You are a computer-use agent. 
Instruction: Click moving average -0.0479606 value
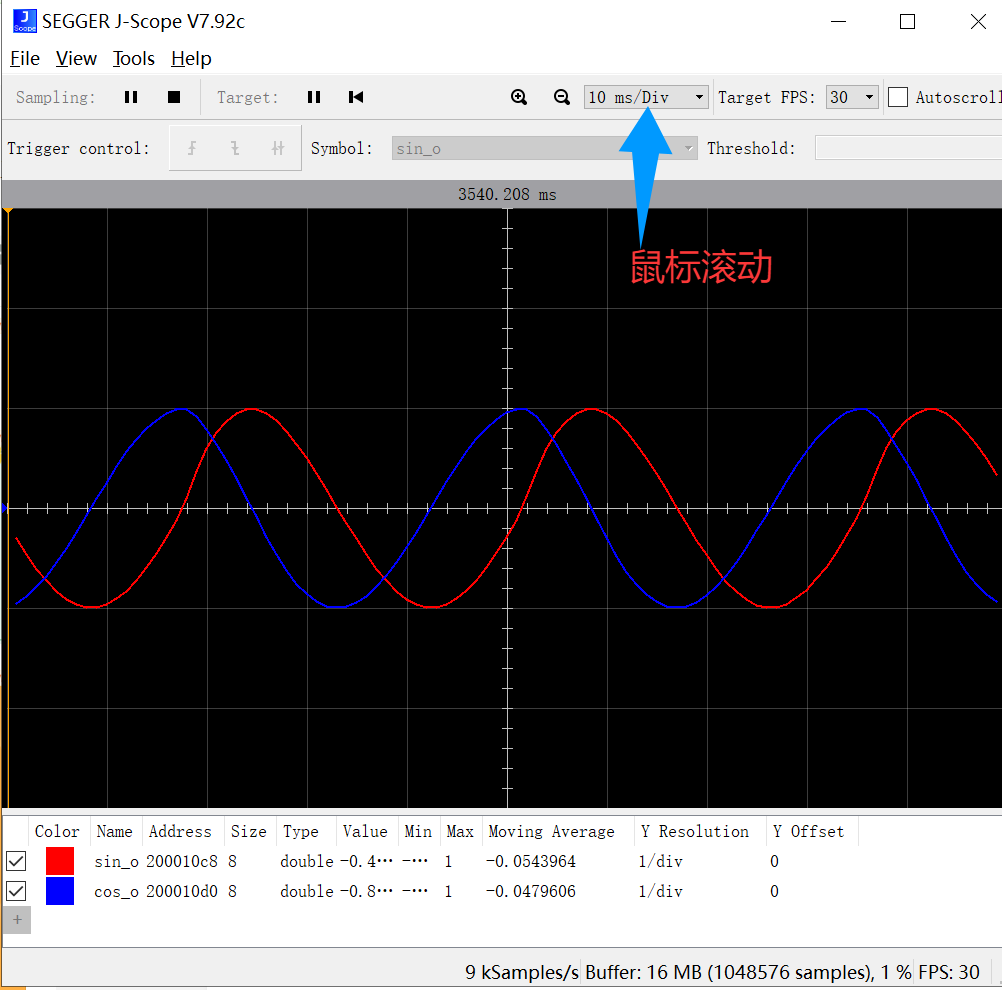(x=531, y=892)
